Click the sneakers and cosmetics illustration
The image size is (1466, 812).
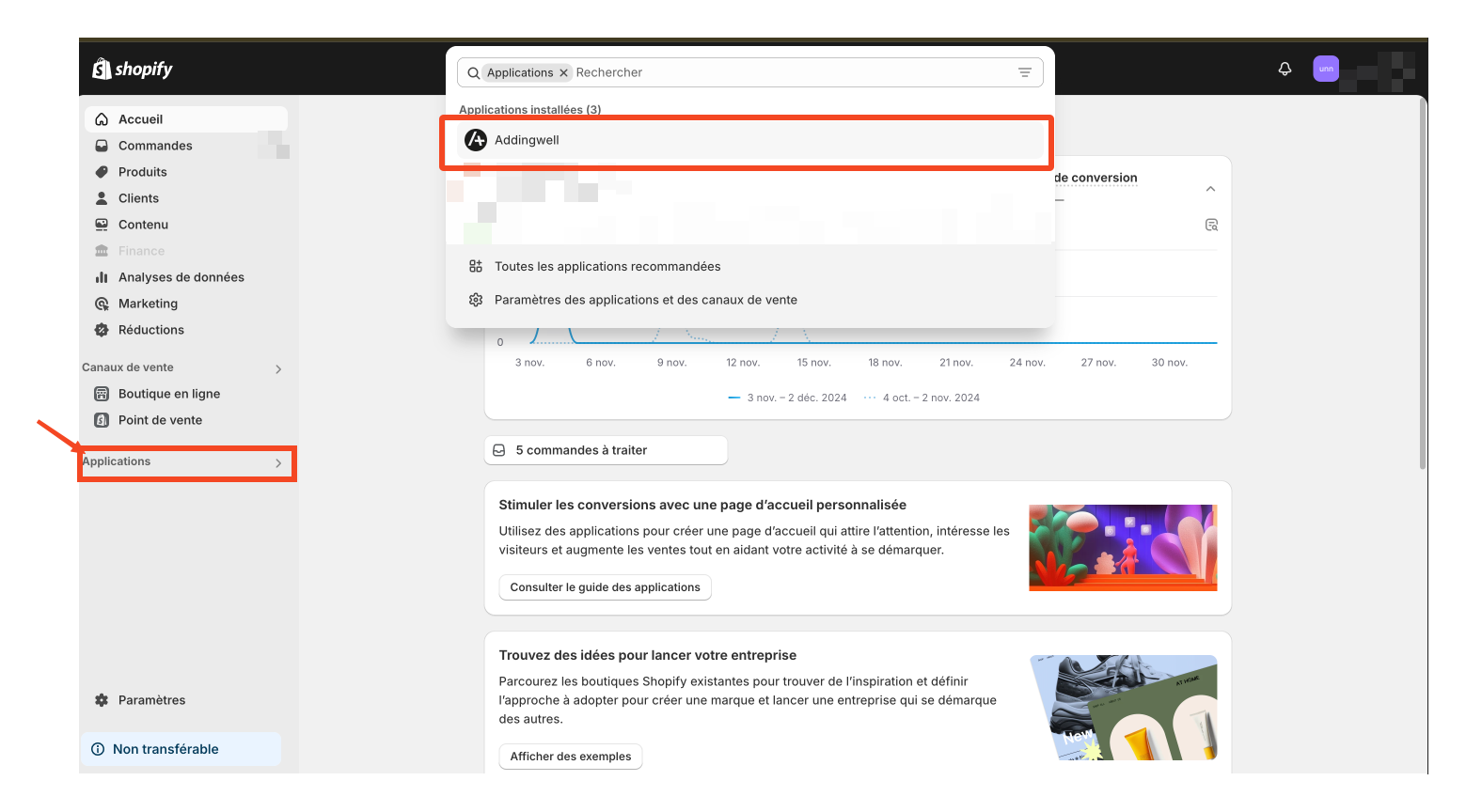coord(1123,708)
